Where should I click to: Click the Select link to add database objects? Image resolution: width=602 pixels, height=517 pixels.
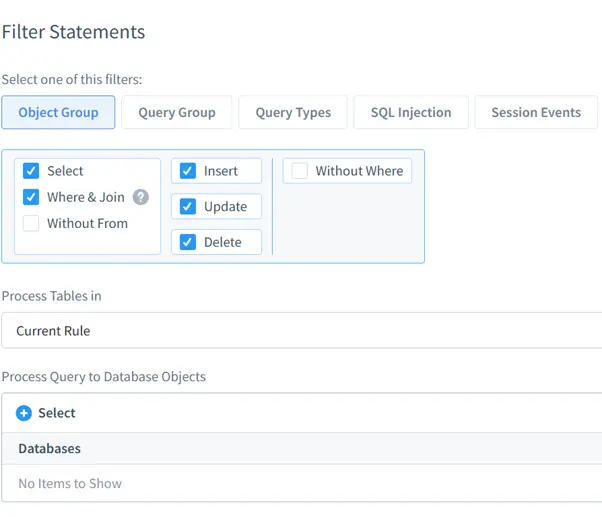(x=57, y=413)
